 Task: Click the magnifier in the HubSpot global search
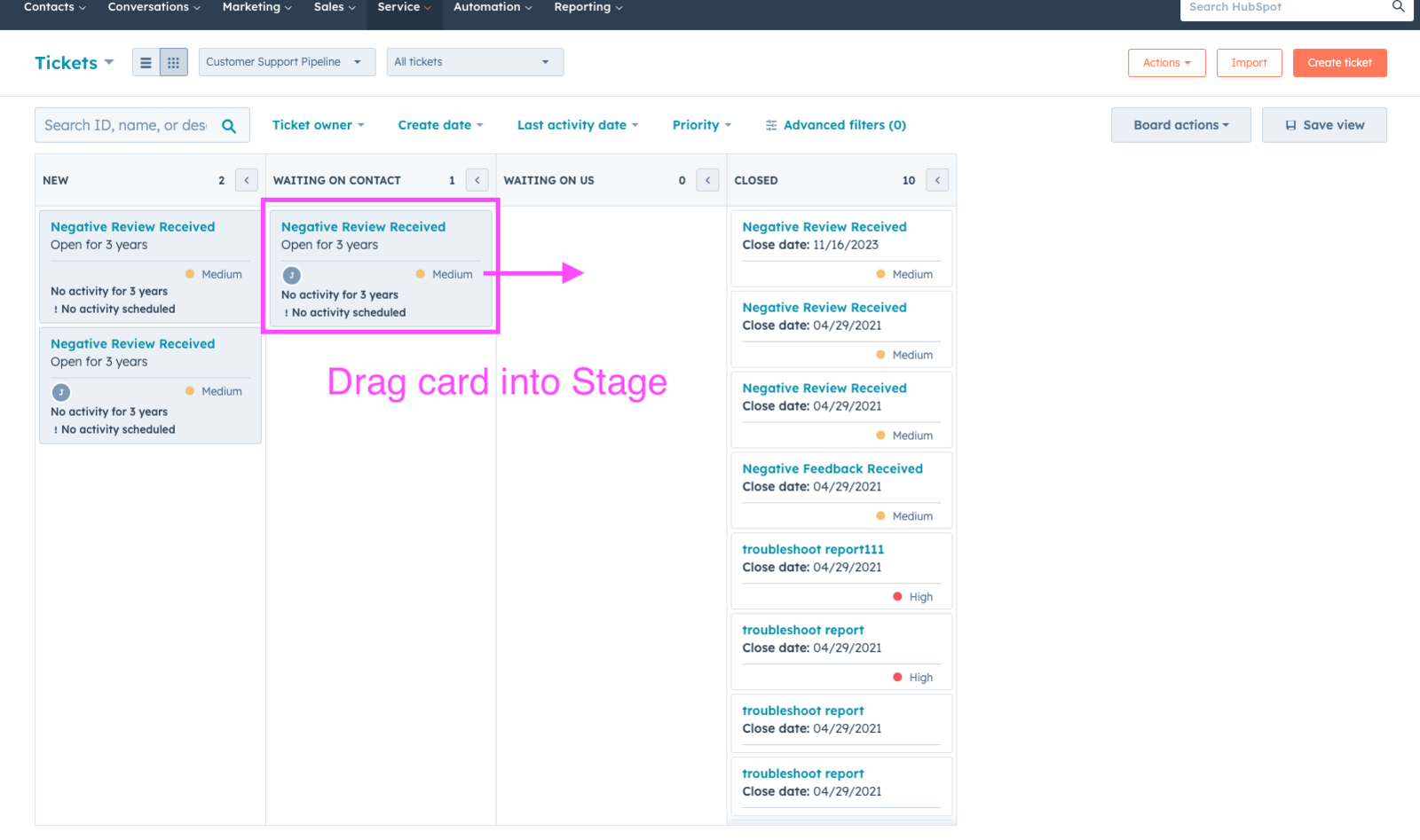[x=1398, y=7]
